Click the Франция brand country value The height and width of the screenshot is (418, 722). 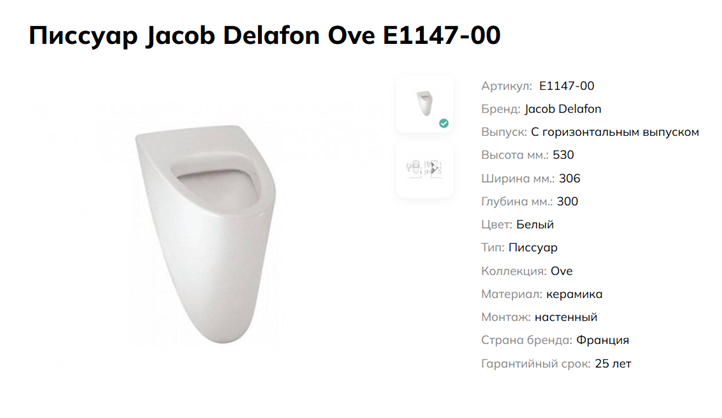(602, 340)
